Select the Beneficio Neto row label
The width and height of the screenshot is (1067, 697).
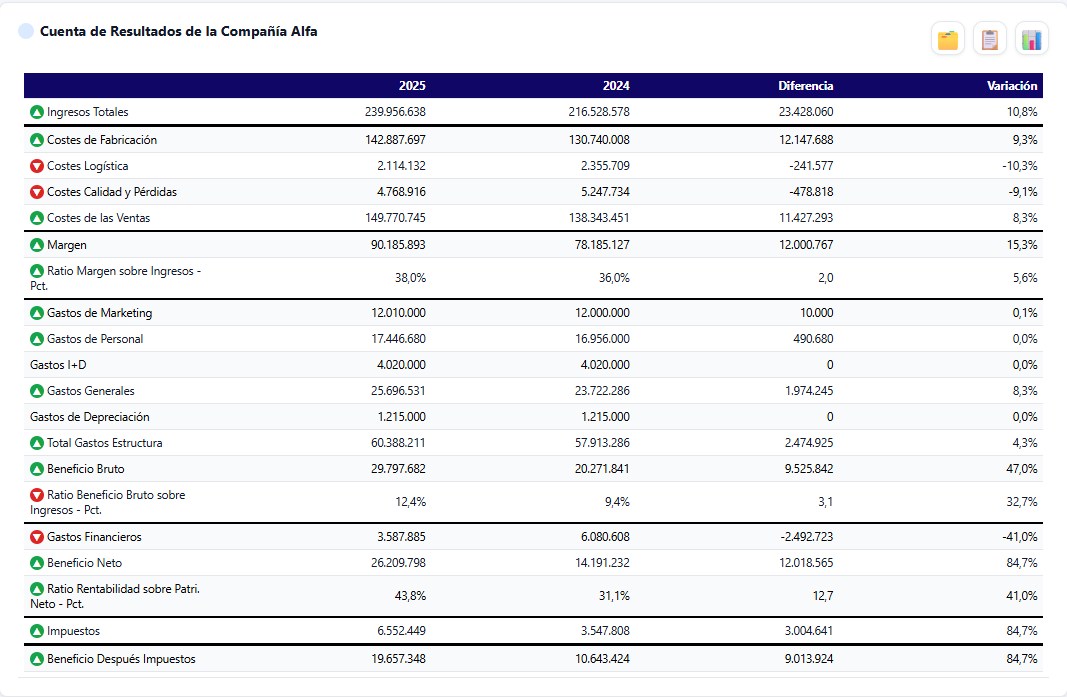[84, 563]
